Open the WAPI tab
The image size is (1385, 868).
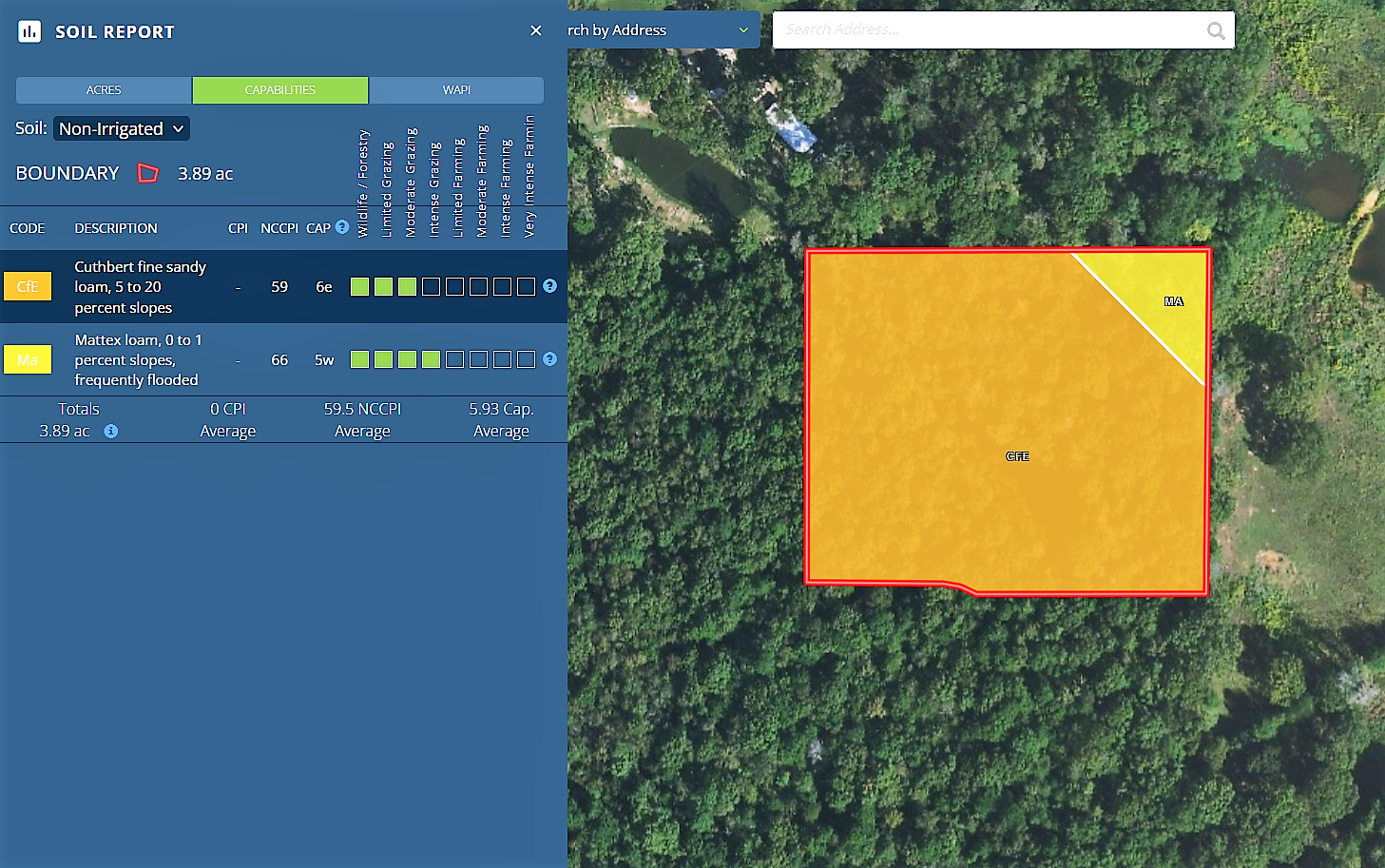click(x=456, y=90)
